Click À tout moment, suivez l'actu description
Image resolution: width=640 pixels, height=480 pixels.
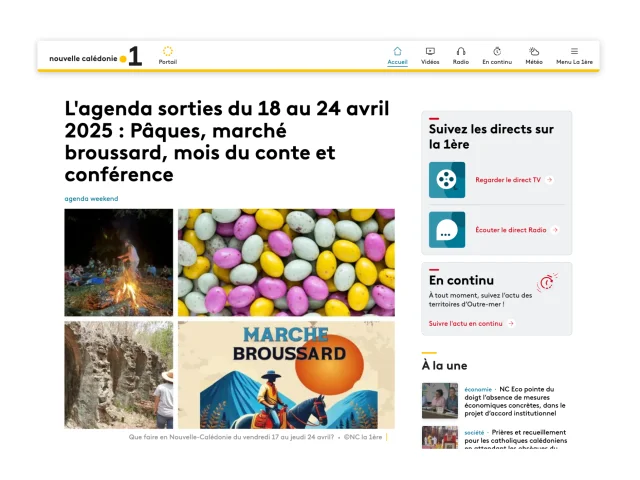480,300
